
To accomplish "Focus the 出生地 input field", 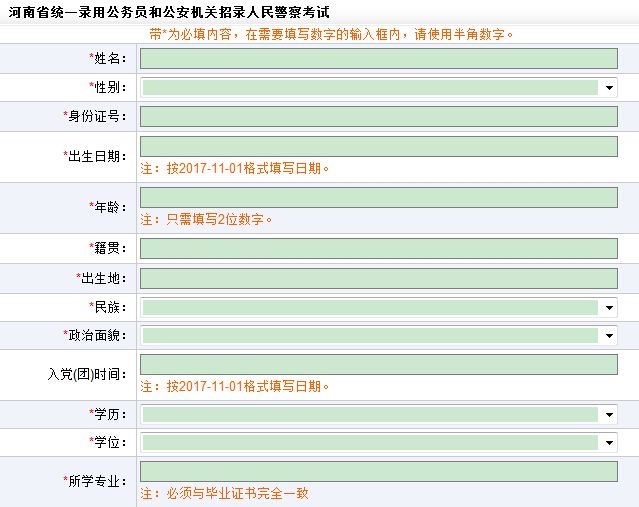I will pos(379,279).
